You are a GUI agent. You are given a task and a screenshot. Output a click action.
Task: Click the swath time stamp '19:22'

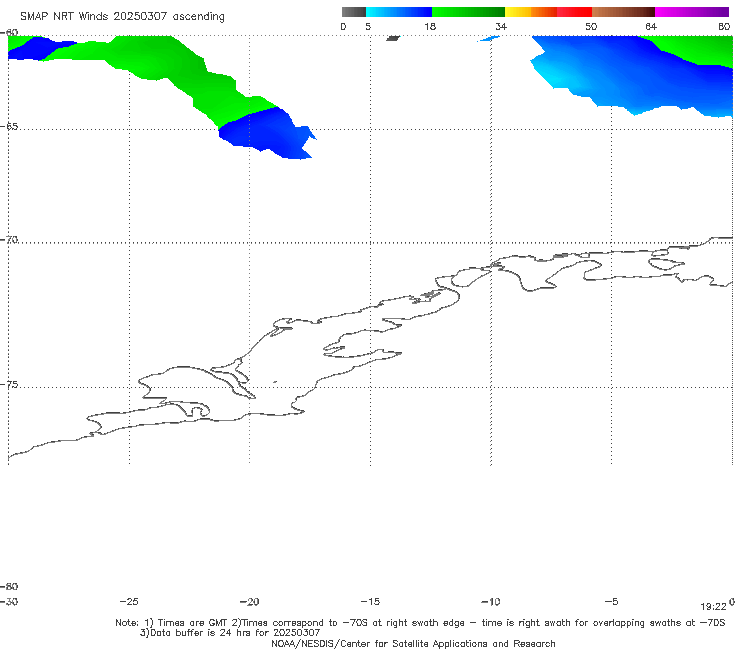pos(713,607)
